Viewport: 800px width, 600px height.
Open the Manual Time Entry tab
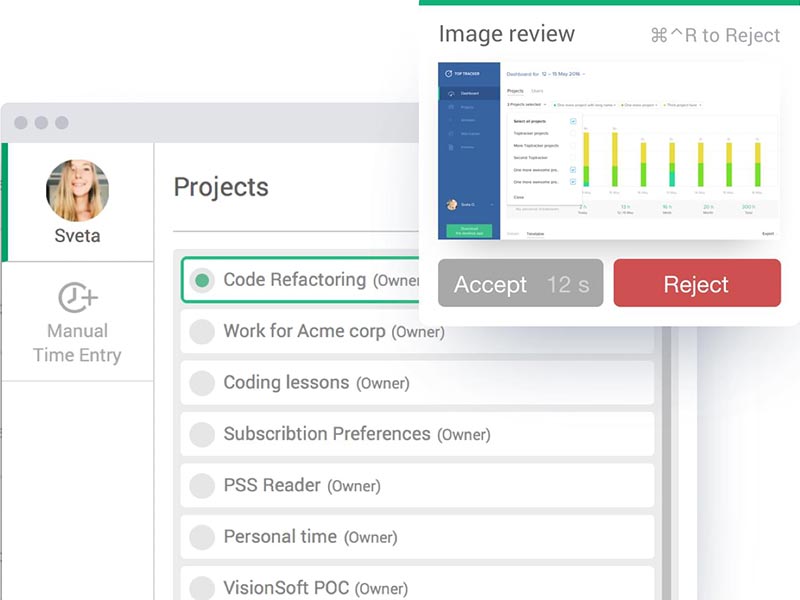(77, 321)
